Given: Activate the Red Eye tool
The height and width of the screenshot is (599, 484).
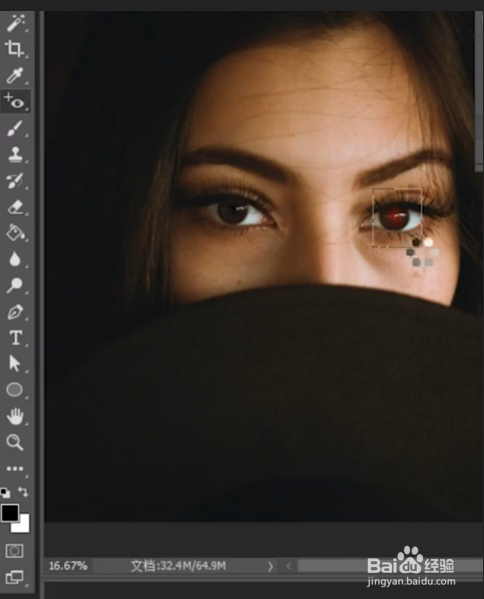Looking at the screenshot, I should click(15, 101).
